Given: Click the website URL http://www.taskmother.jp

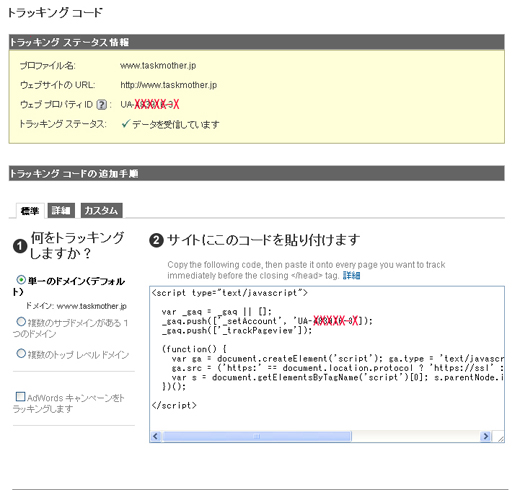Looking at the screenshot, I should 169,85.
